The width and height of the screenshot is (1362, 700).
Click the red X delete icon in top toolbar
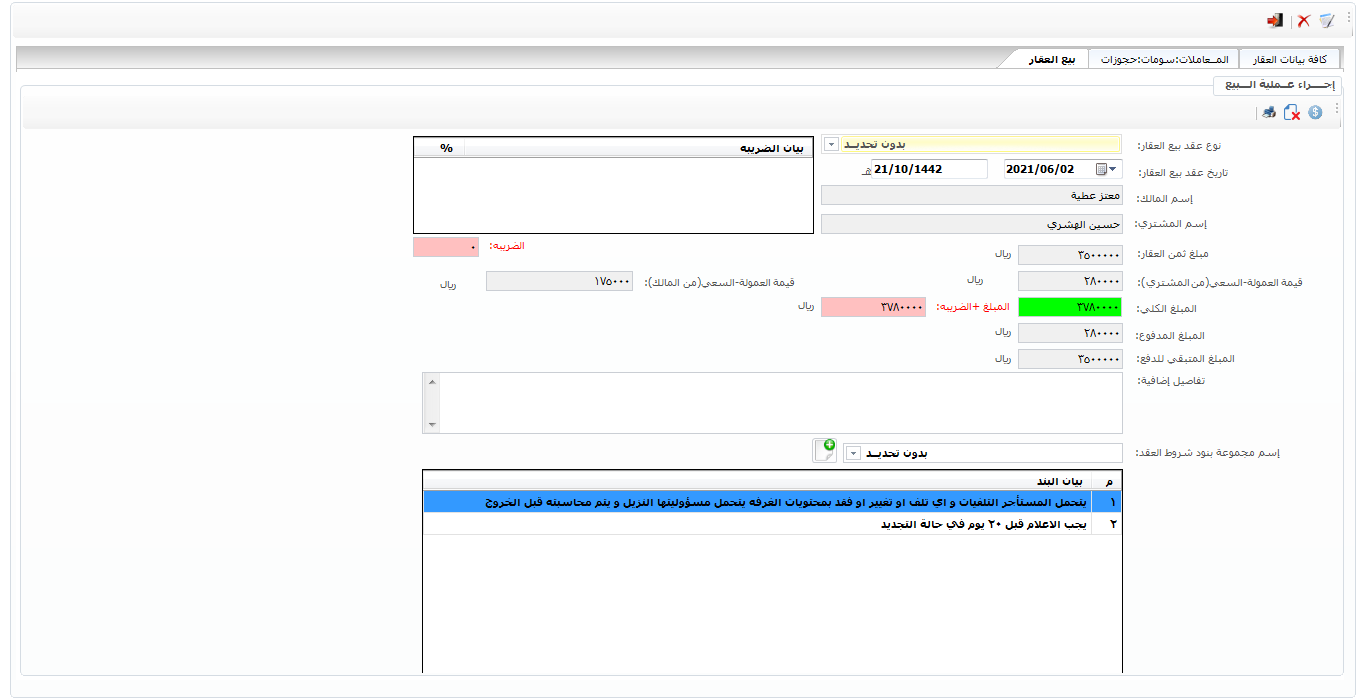1304,20
